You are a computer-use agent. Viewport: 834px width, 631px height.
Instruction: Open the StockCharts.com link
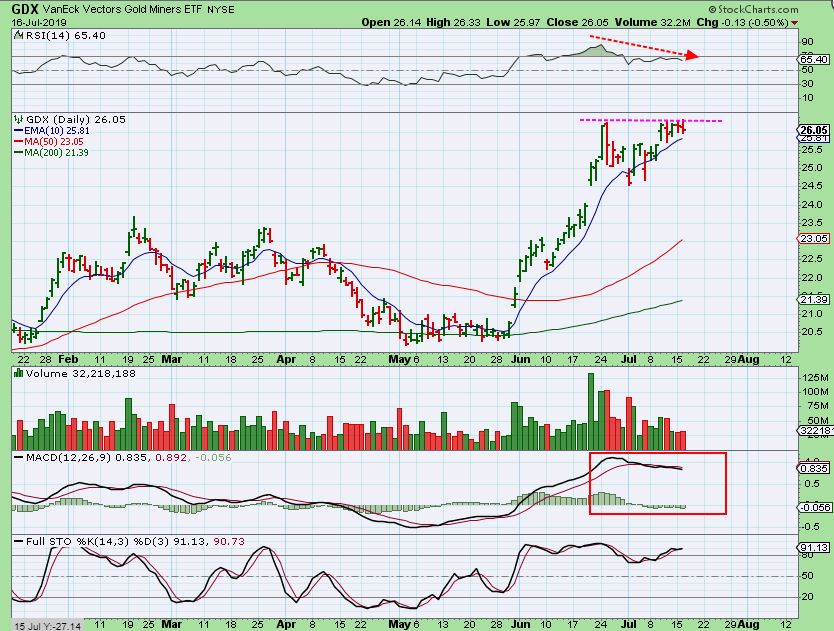click(758, 10)
